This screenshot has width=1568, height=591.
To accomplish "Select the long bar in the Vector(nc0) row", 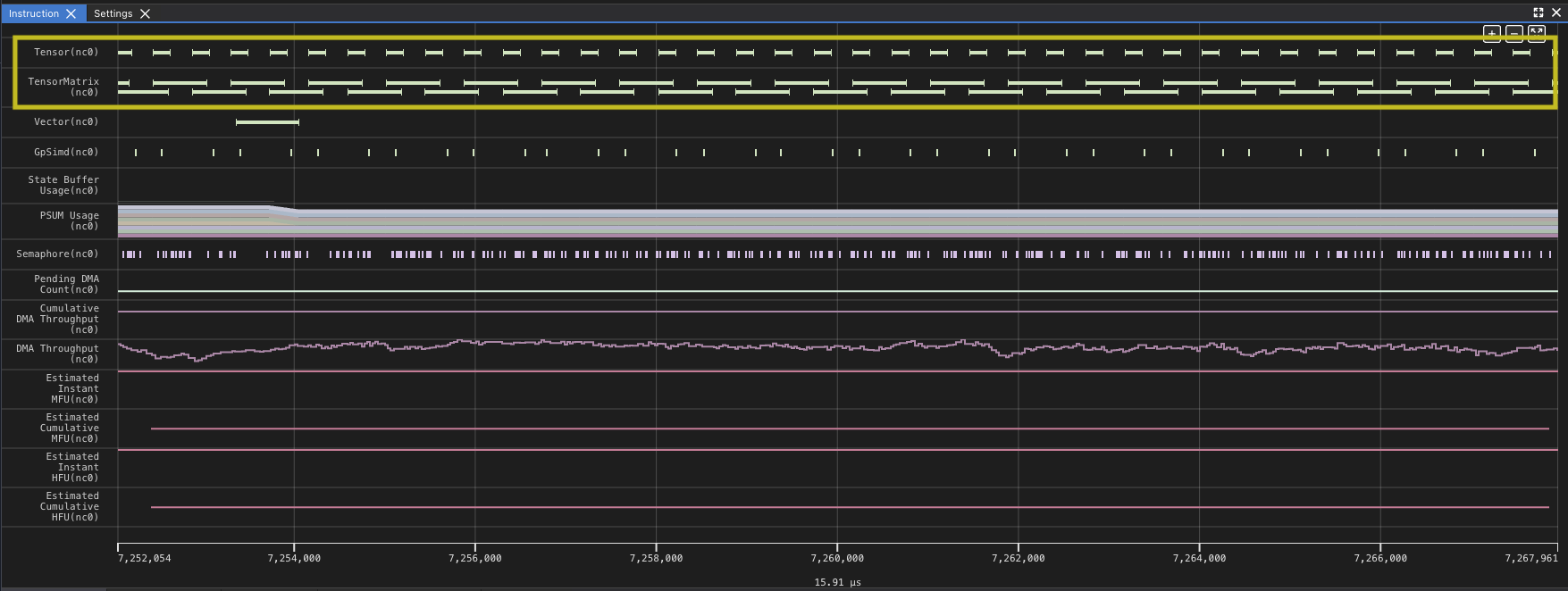I will 267,122.
